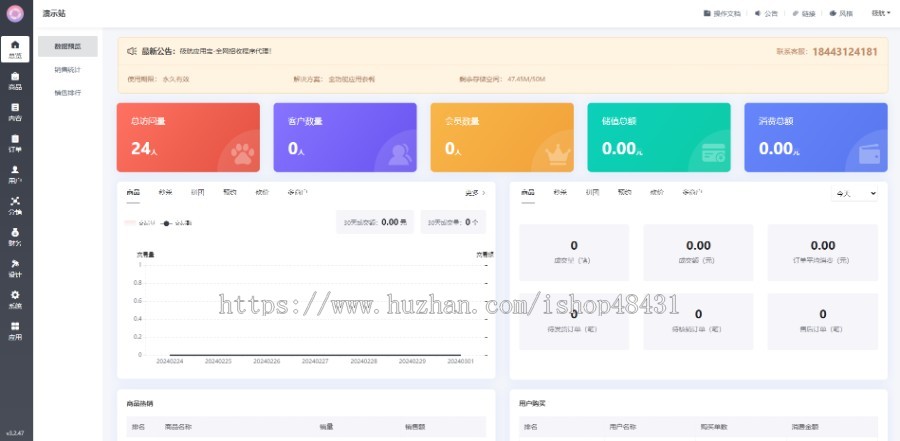This screenshot has width=900, height=441.
Task: Click the people icon on 客户数量 card
Action: 399,154
